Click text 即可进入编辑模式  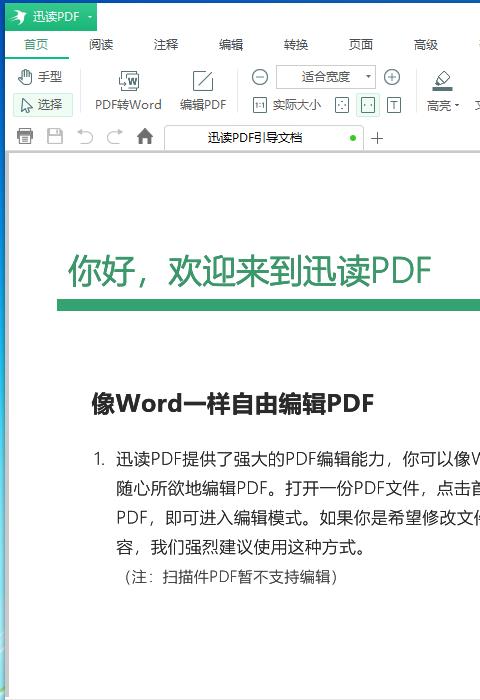click(235, 517)
